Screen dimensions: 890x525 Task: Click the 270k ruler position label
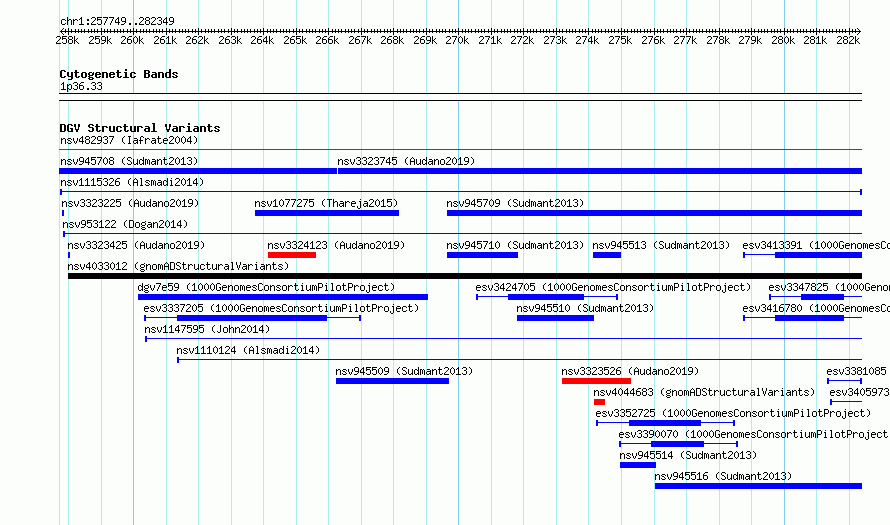457,40
